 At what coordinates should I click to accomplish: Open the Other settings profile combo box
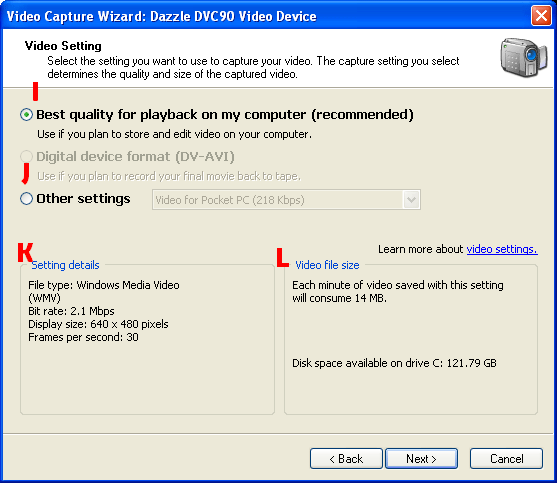pyautogui.click(x=286, y=200)
